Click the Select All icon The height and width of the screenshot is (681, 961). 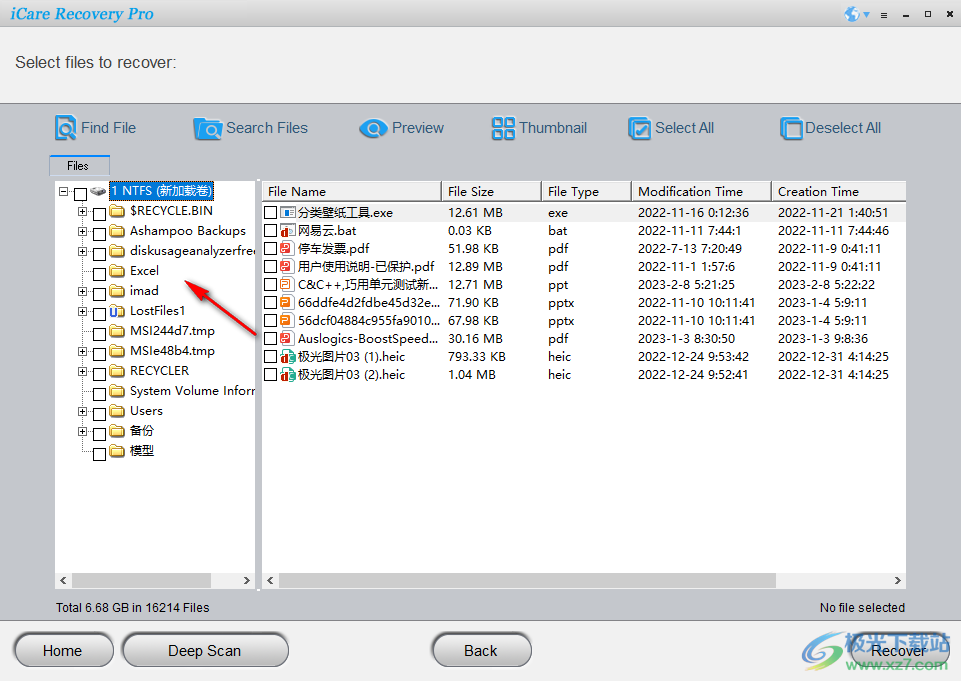click(638, 128)
